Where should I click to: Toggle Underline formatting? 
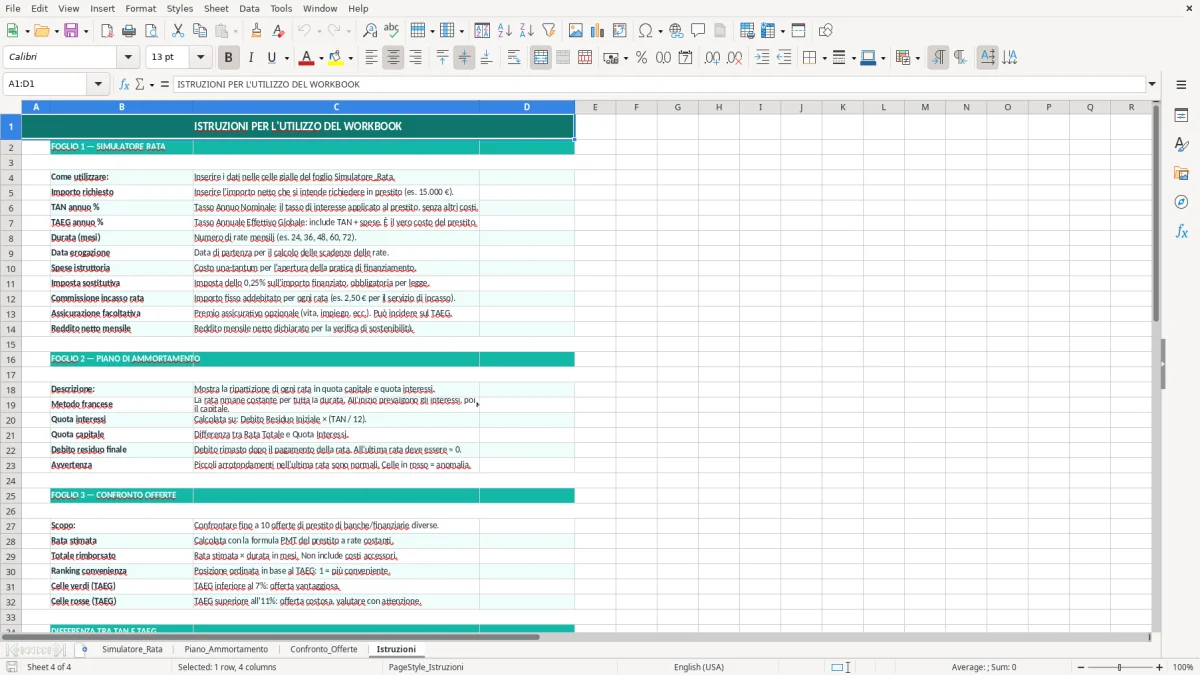[x=271, y=58]
